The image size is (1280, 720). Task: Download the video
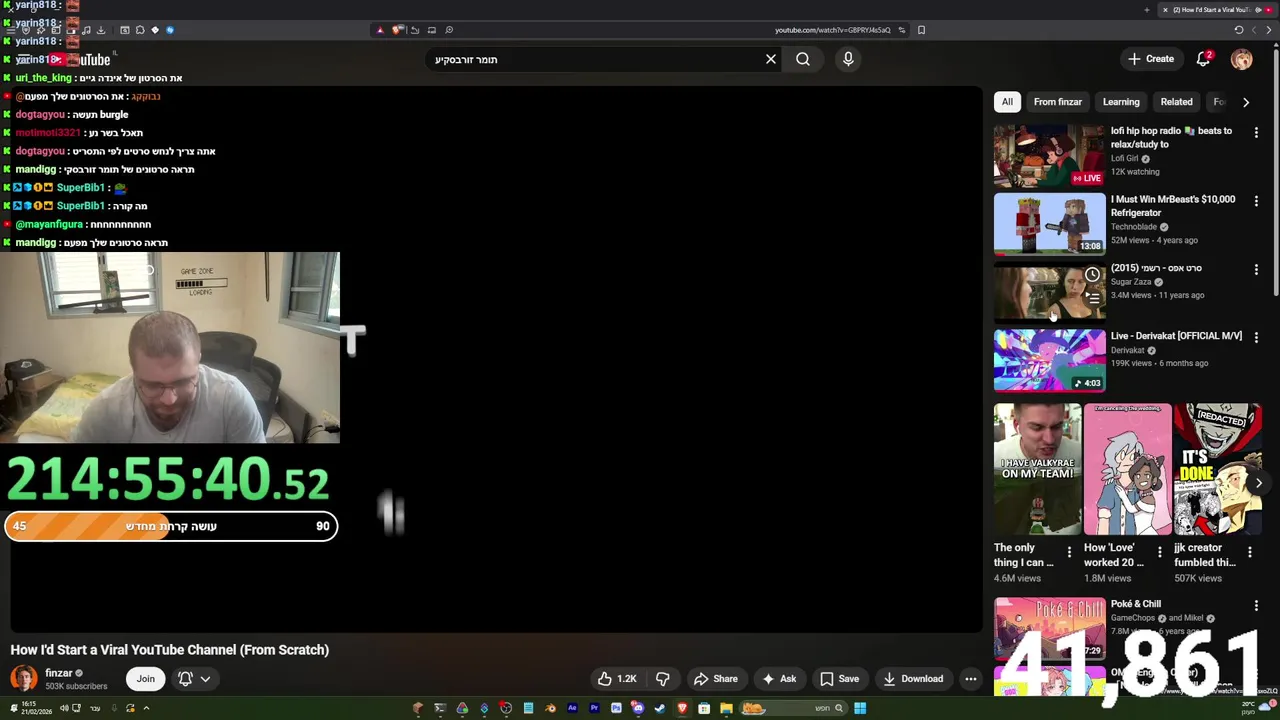click(x=912, y=679)
